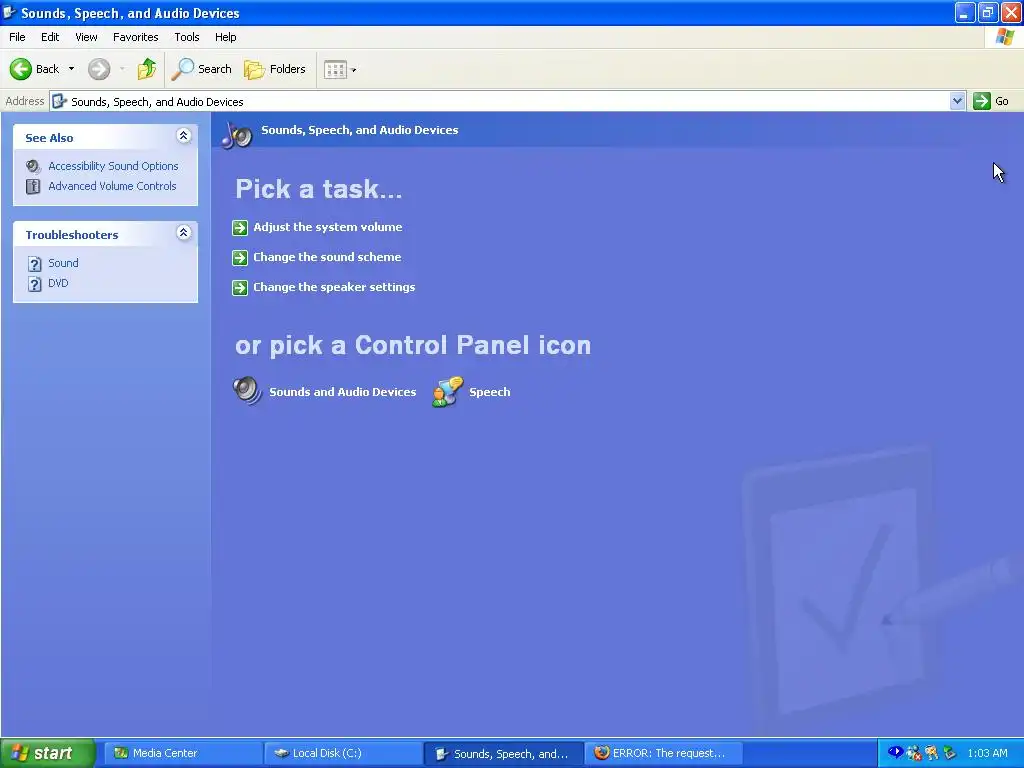Viewport: 1024px width, 768px height.
Task: Click the Windows flag logo in menu bar
Action: (x=1005, y=37)
